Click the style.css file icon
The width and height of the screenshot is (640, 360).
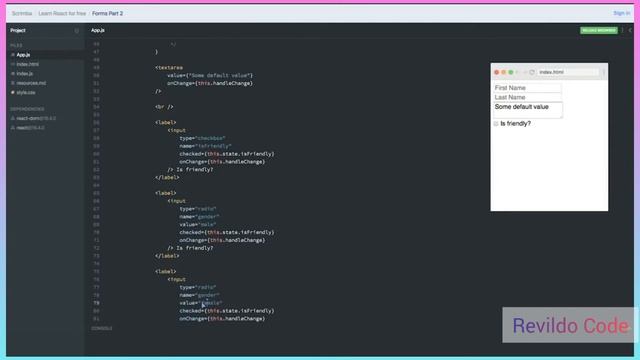click(13, 92)
